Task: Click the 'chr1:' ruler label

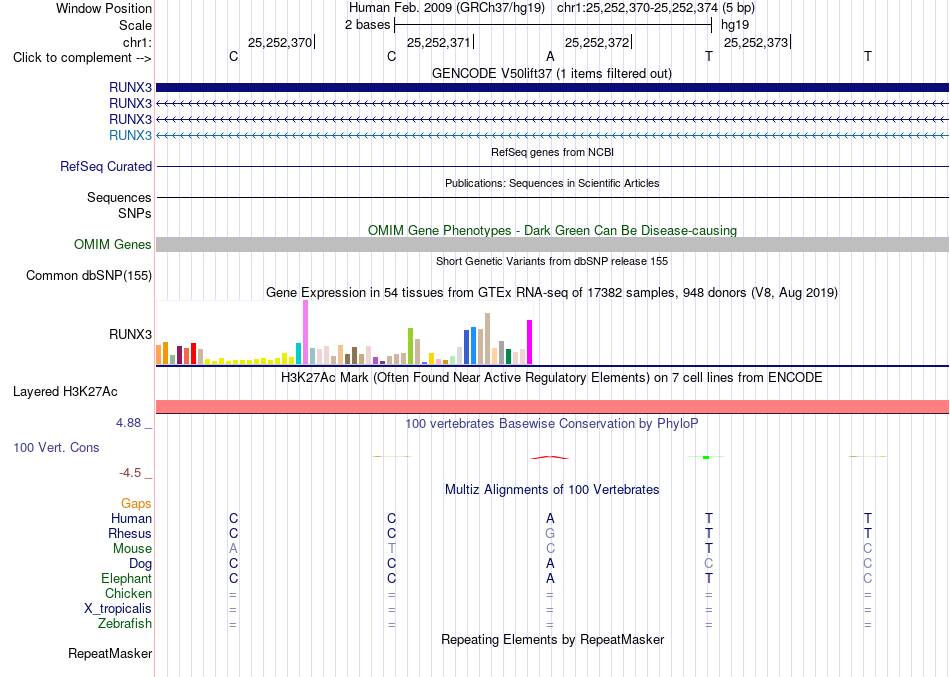Action: coord(137,42)
